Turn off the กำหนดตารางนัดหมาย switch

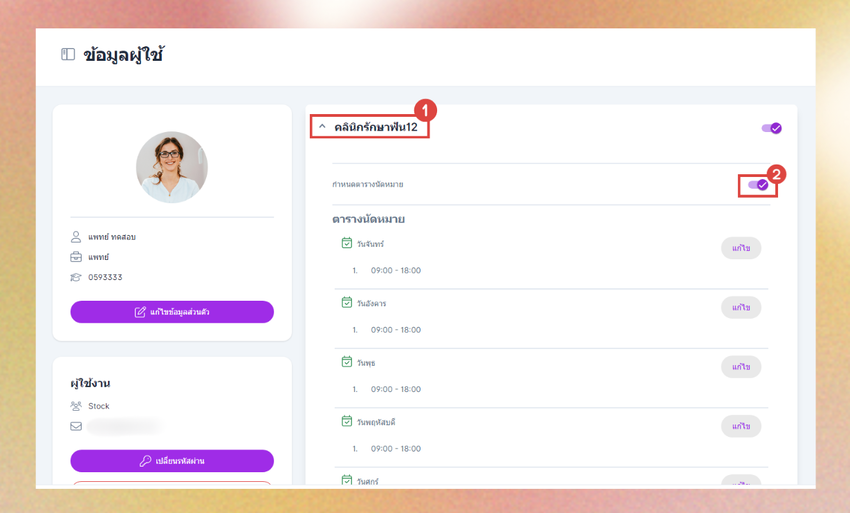(758, 185)
